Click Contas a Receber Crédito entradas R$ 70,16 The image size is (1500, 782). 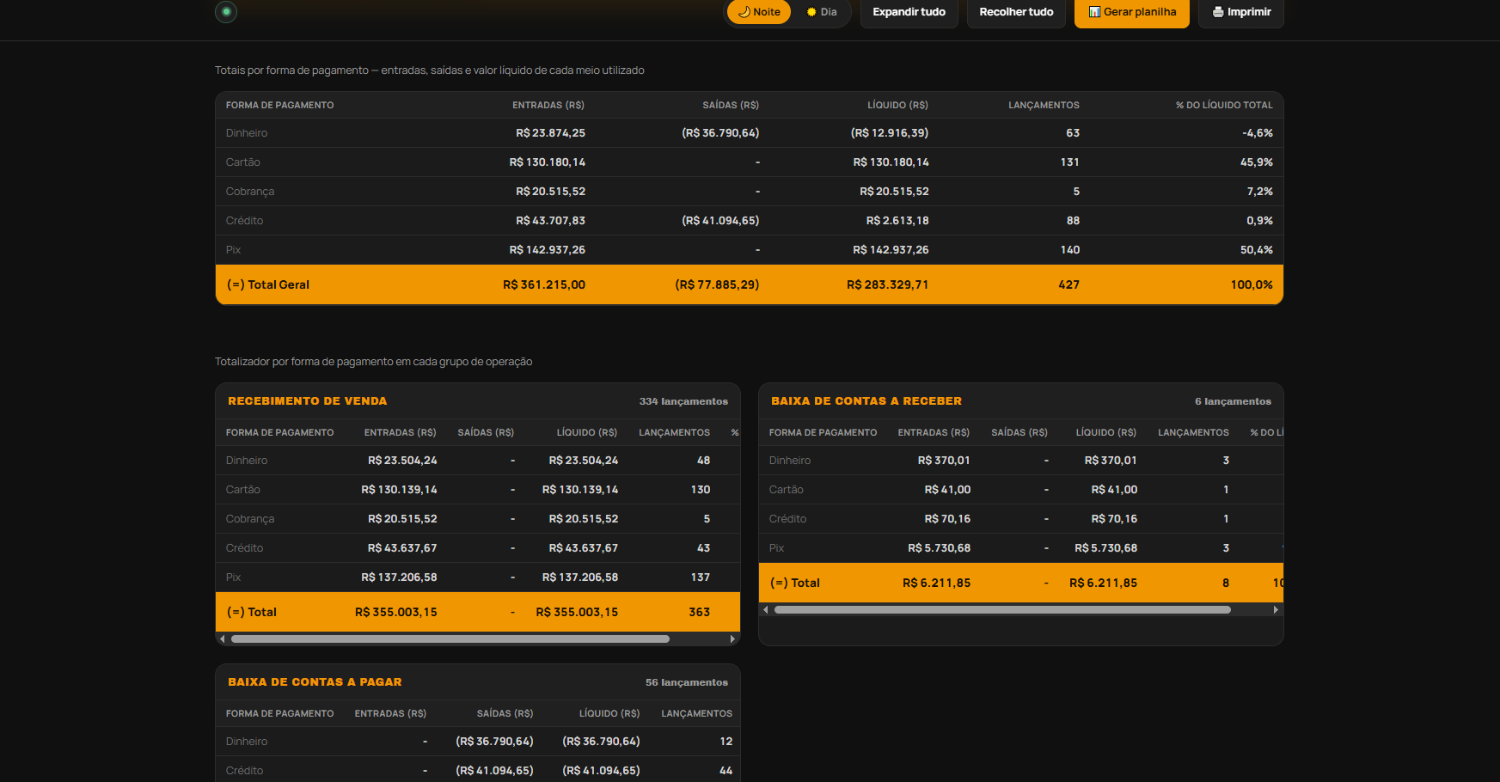[x=947, y=519]
